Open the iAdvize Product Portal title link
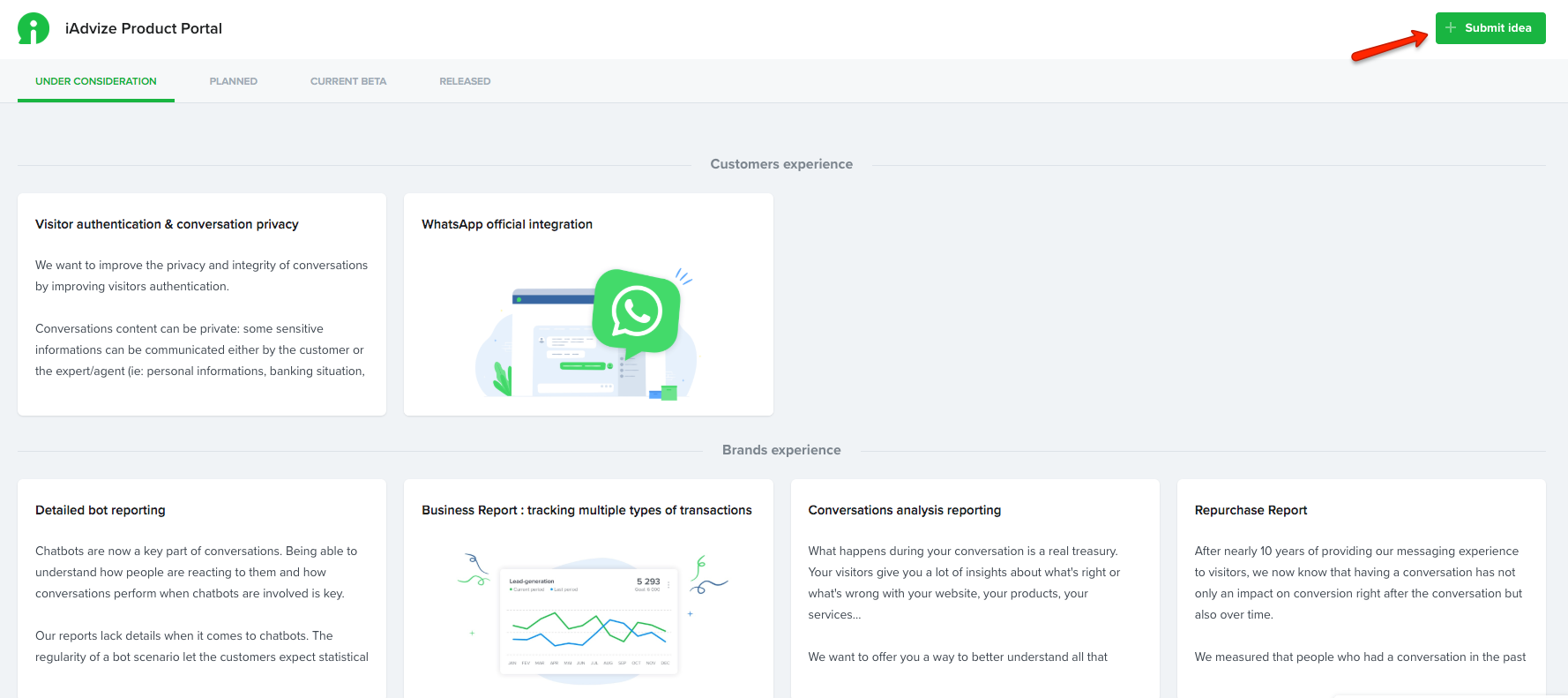 coord(144,28)
